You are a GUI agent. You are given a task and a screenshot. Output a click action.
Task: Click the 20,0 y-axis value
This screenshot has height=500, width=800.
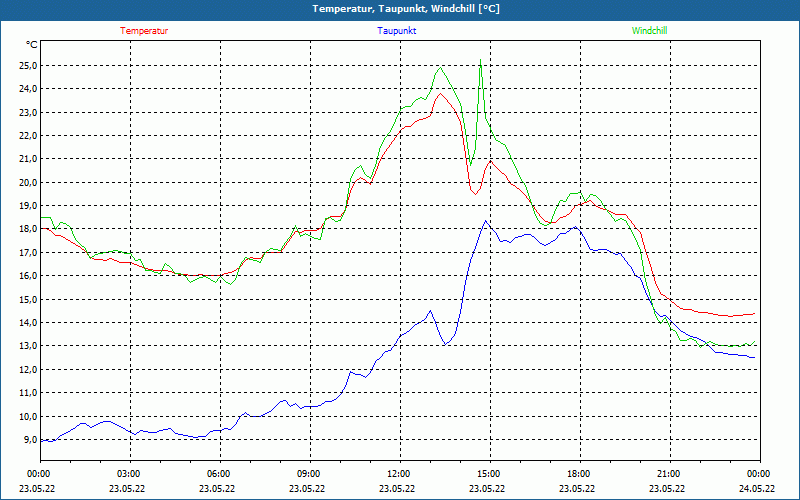[28, 182]
